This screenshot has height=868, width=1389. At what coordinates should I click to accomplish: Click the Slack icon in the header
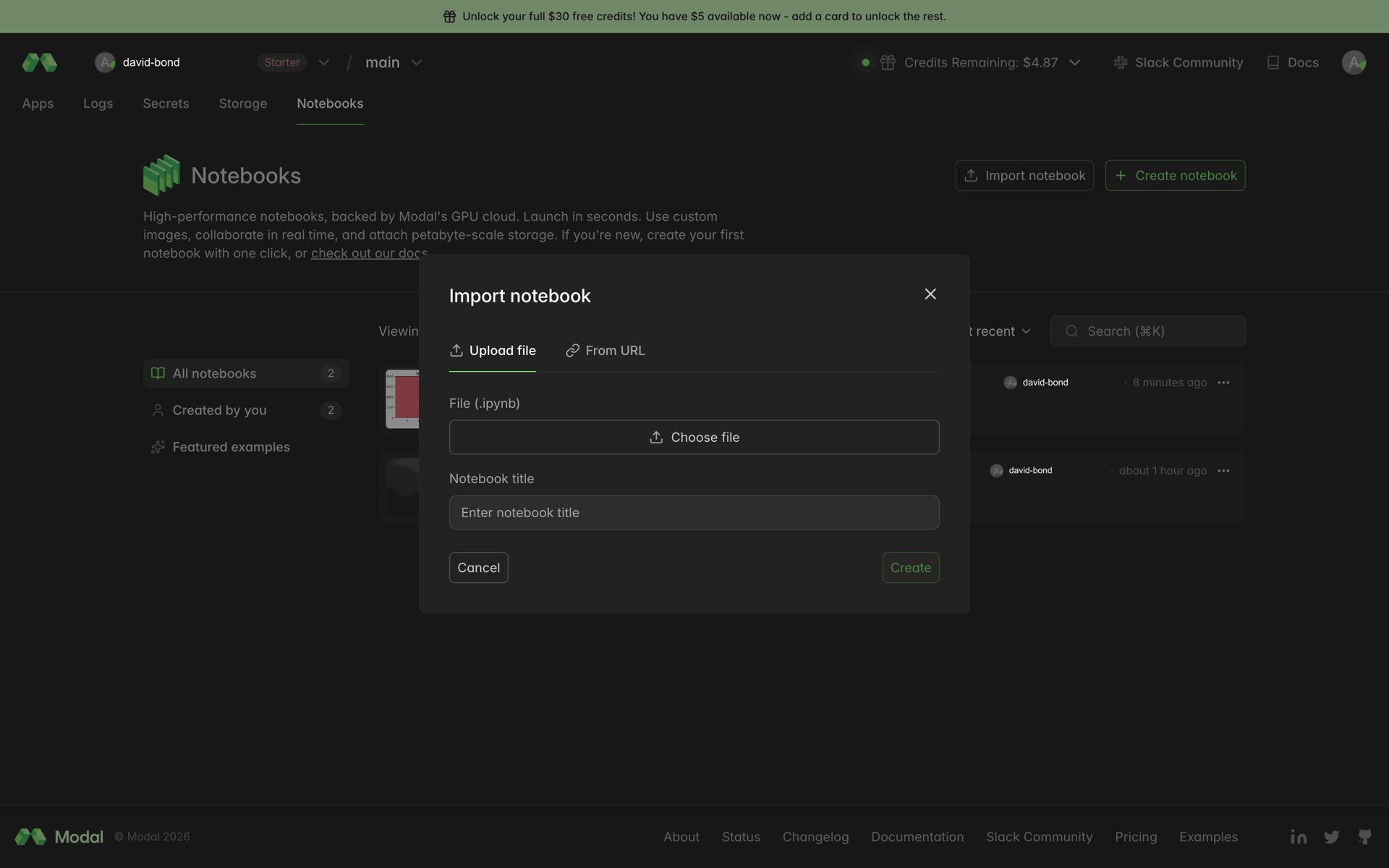[1121, 63]
